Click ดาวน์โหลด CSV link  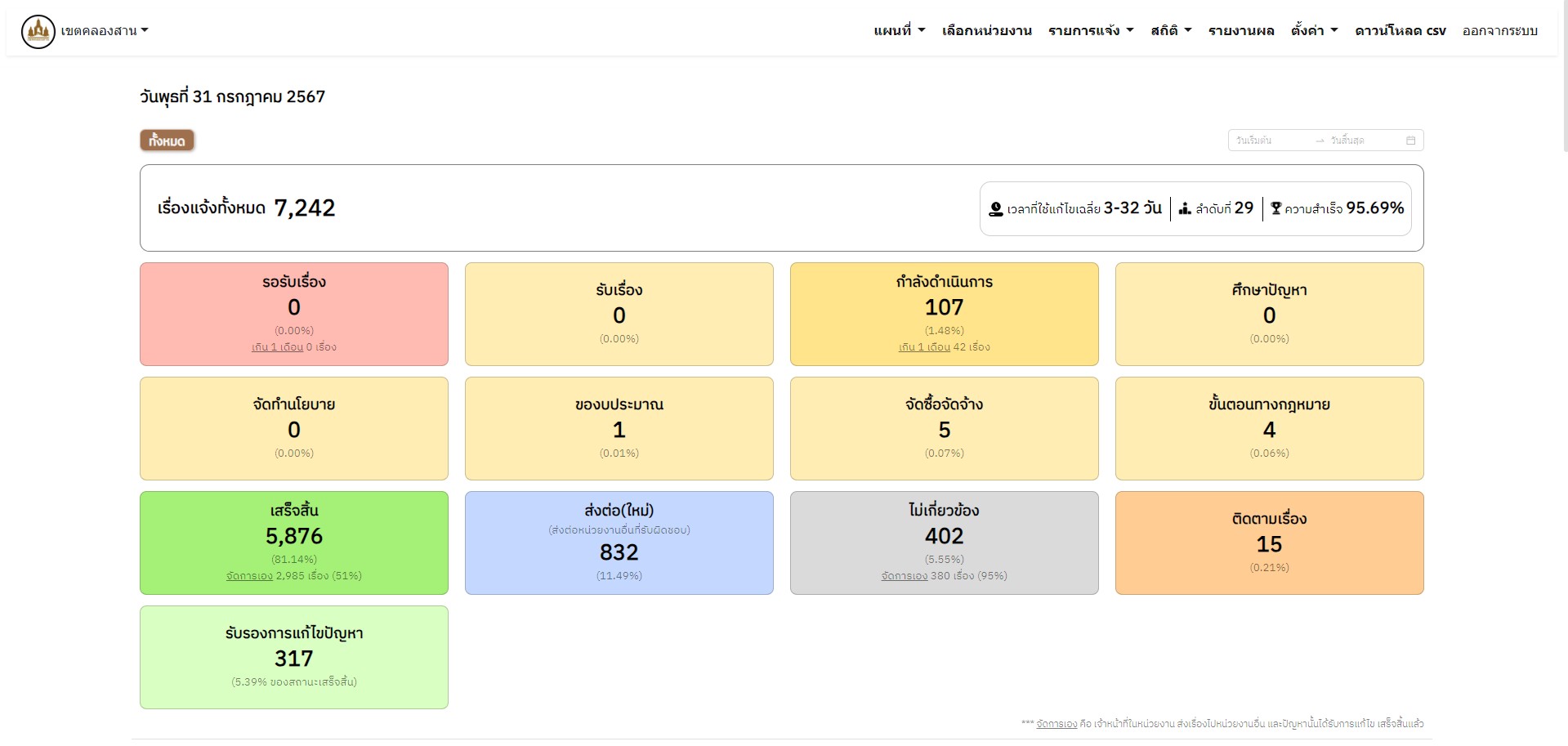pyautogui.click(x=1400, y=31)
